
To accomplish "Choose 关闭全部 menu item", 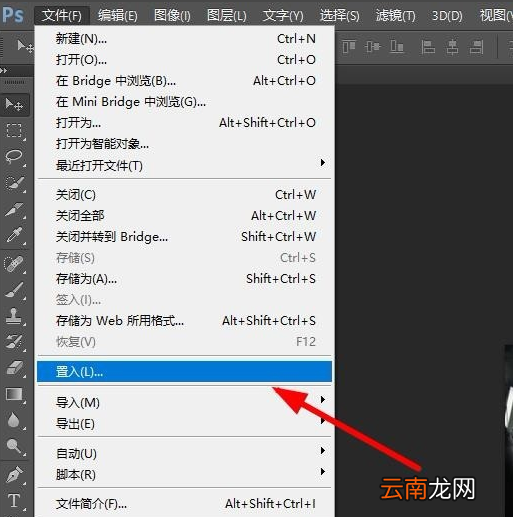I will point(185,216).
